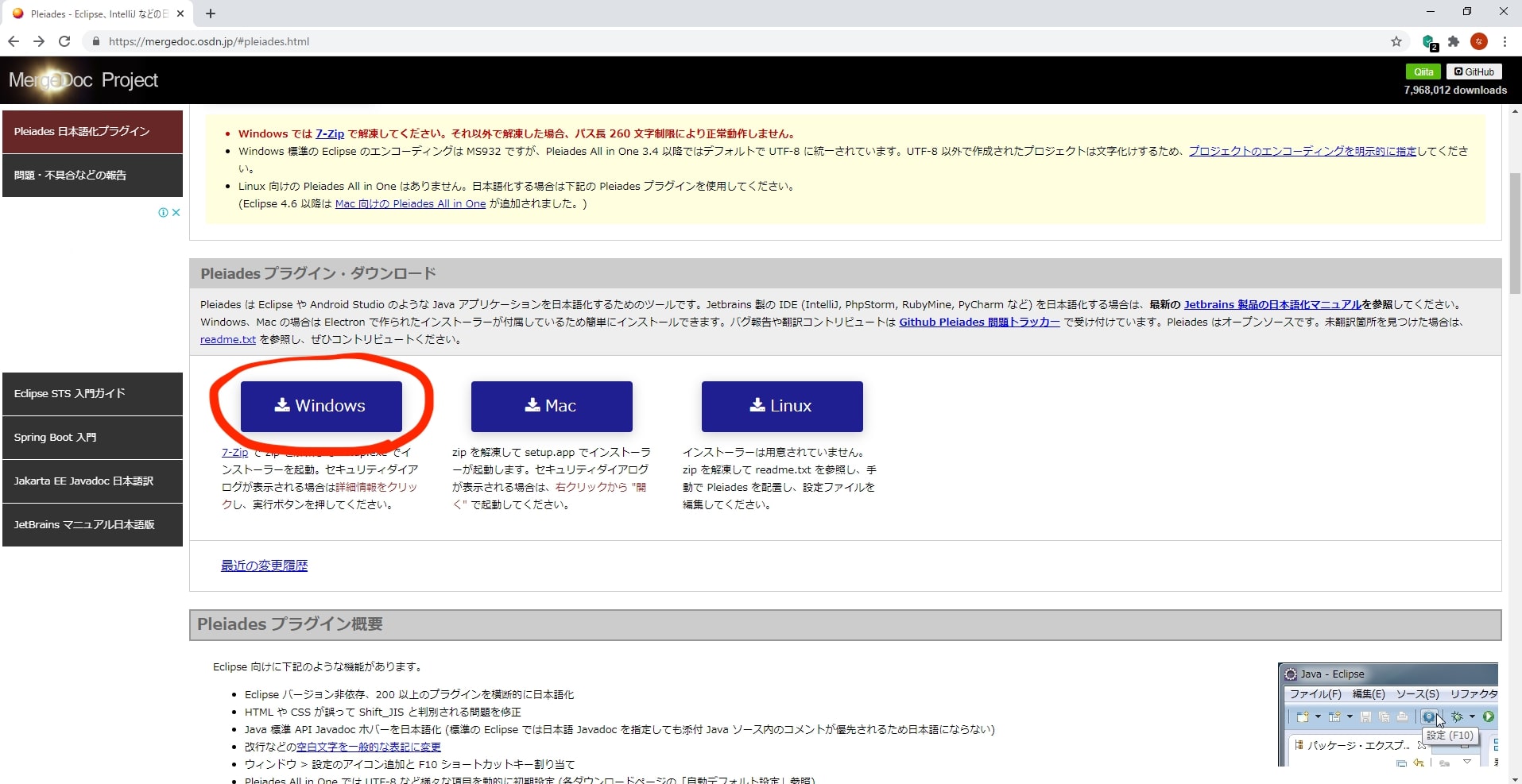
Task: Open the GitHub badge link
Action: tap(1474, 71)
